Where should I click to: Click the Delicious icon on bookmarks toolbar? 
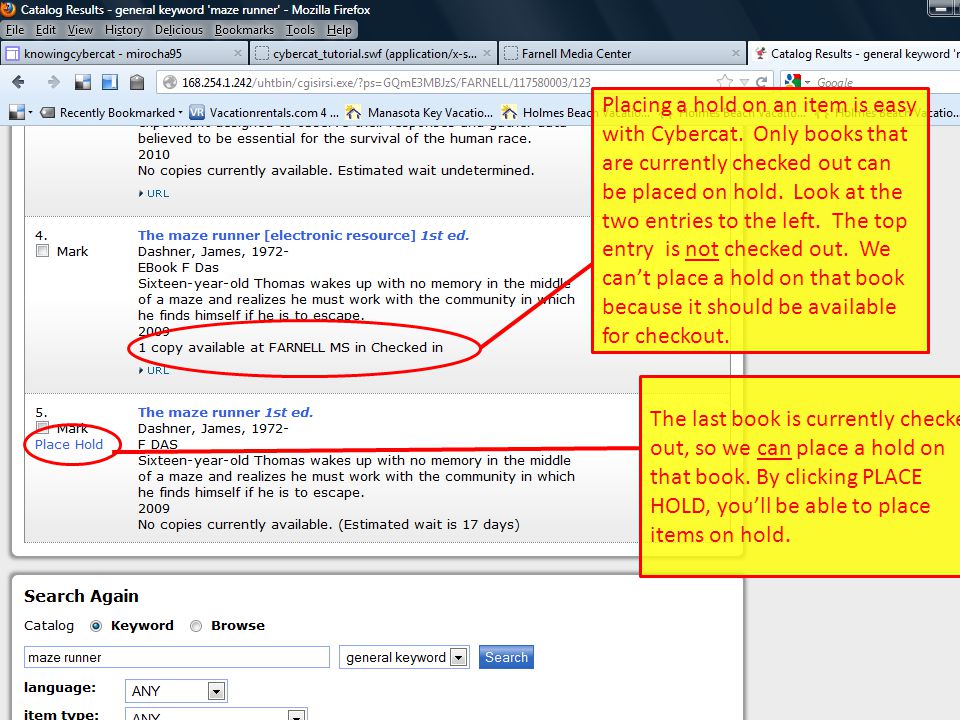[17, 112]
